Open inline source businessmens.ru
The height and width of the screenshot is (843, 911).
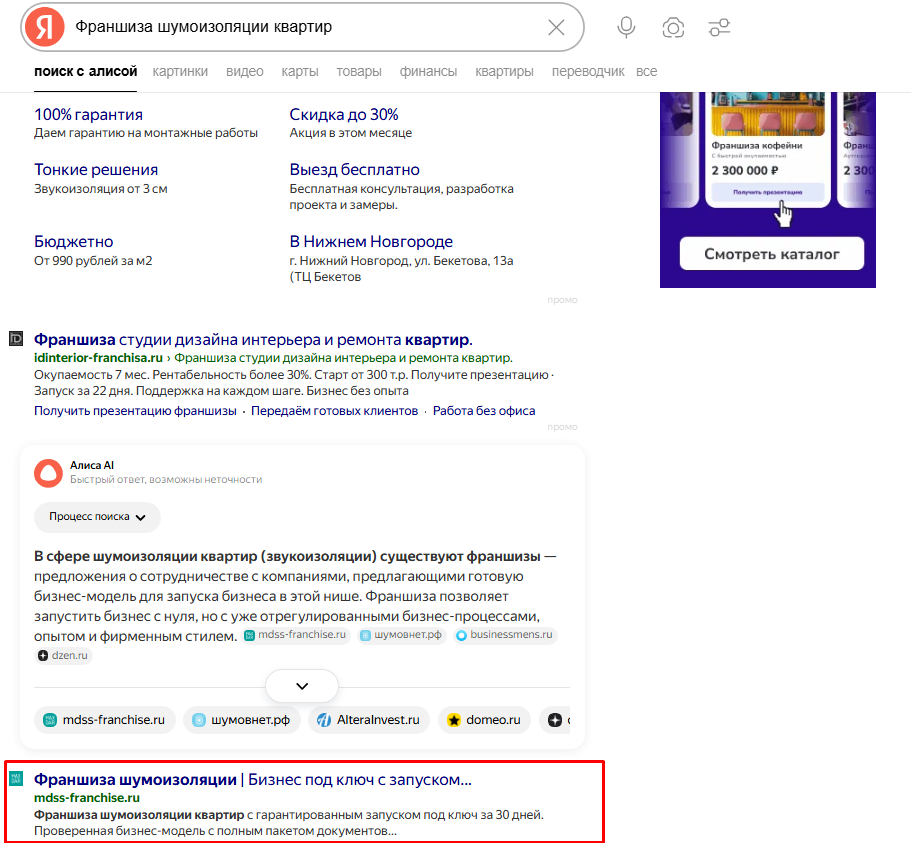point(505,635)
